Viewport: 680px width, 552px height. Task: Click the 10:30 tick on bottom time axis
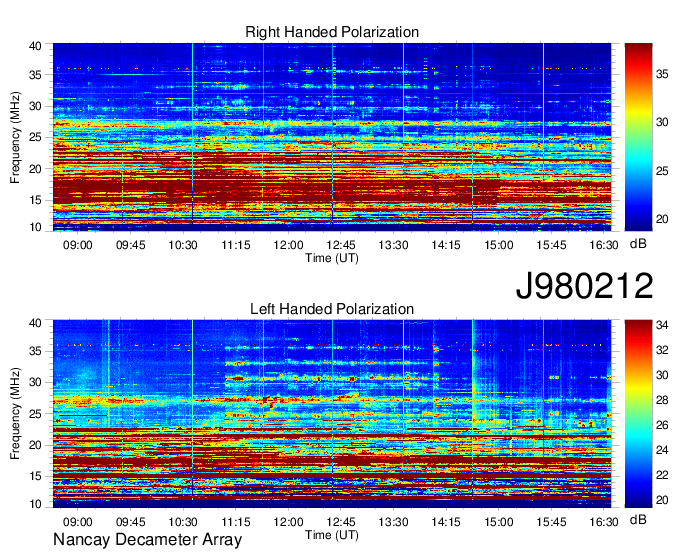coord(183,522)
